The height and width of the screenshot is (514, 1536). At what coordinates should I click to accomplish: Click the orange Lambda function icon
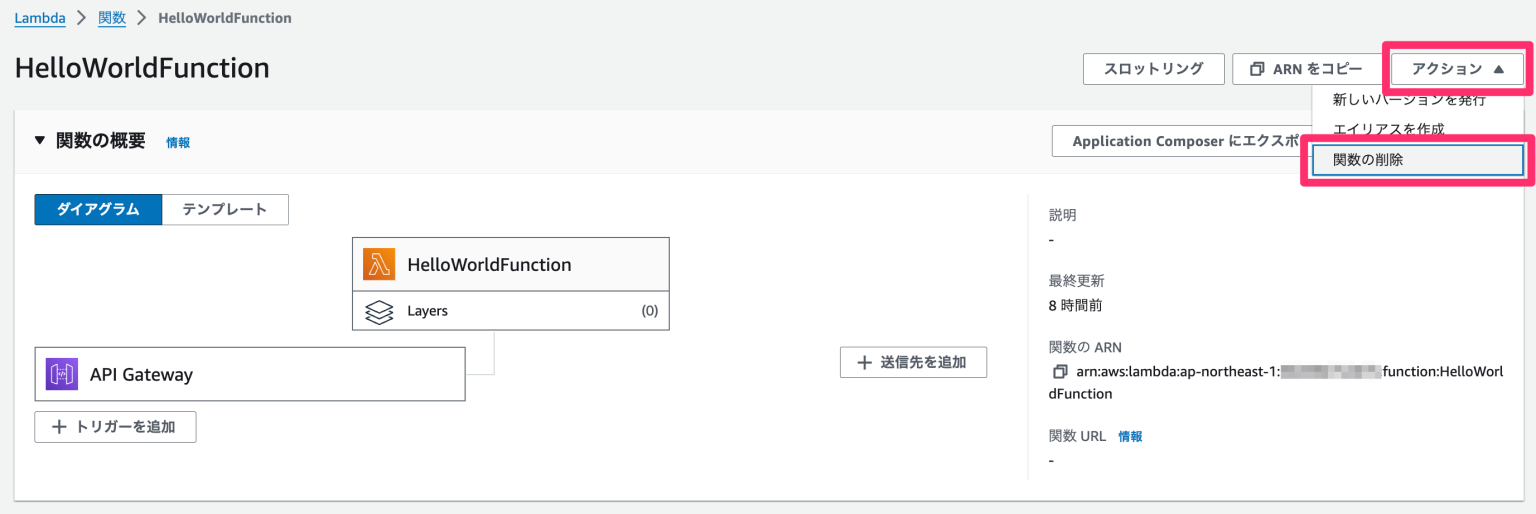click(x=379, y=265)
